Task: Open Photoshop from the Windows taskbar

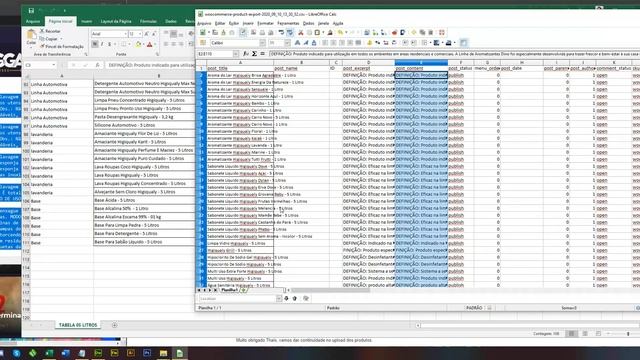Action: coord(147,353)
